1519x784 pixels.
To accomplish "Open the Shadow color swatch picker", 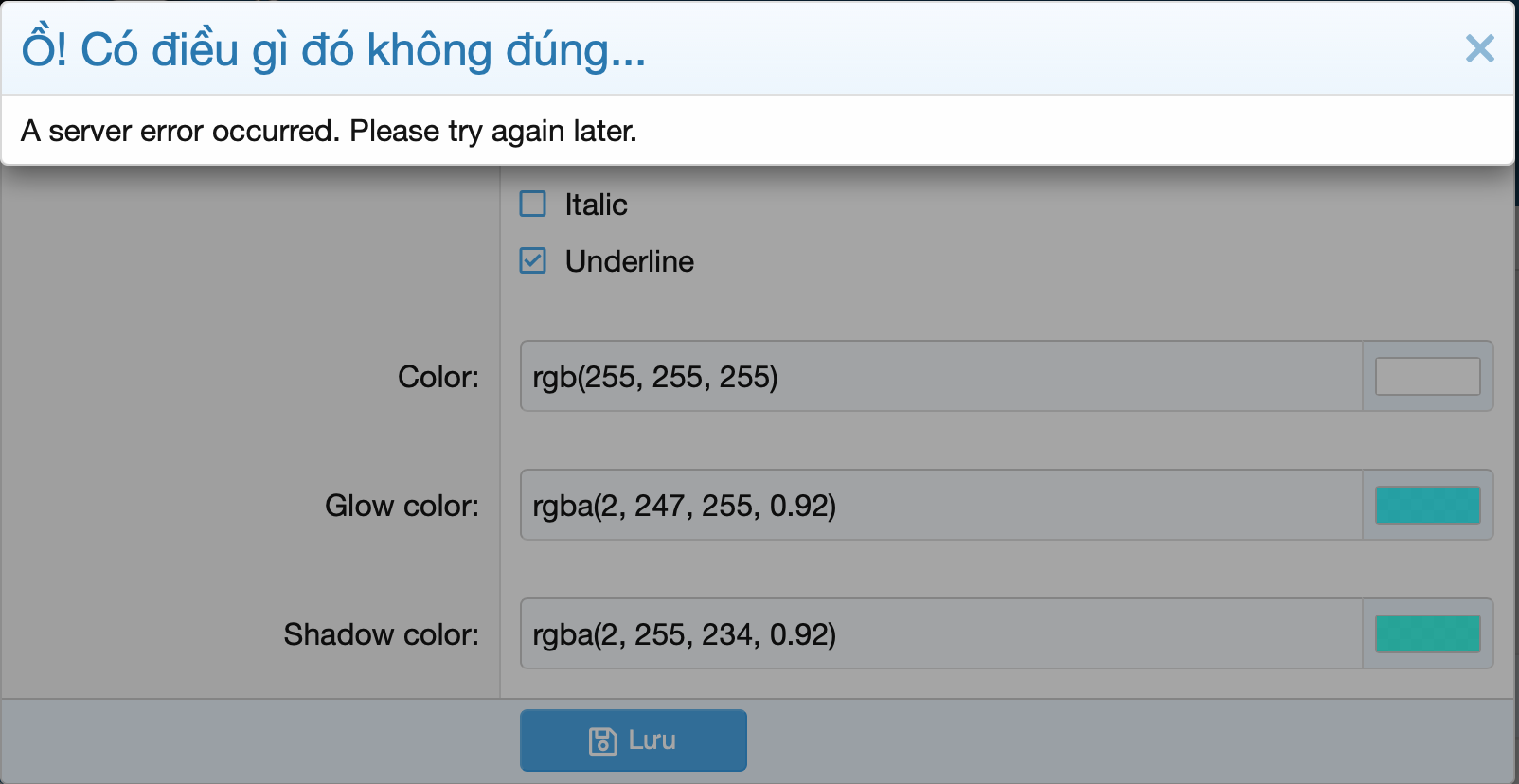I will coord(1427,633).
